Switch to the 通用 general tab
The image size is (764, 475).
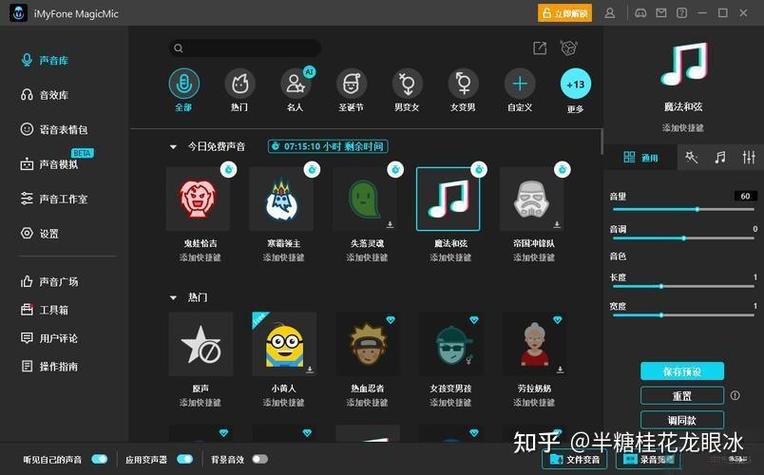coord(641,157)
